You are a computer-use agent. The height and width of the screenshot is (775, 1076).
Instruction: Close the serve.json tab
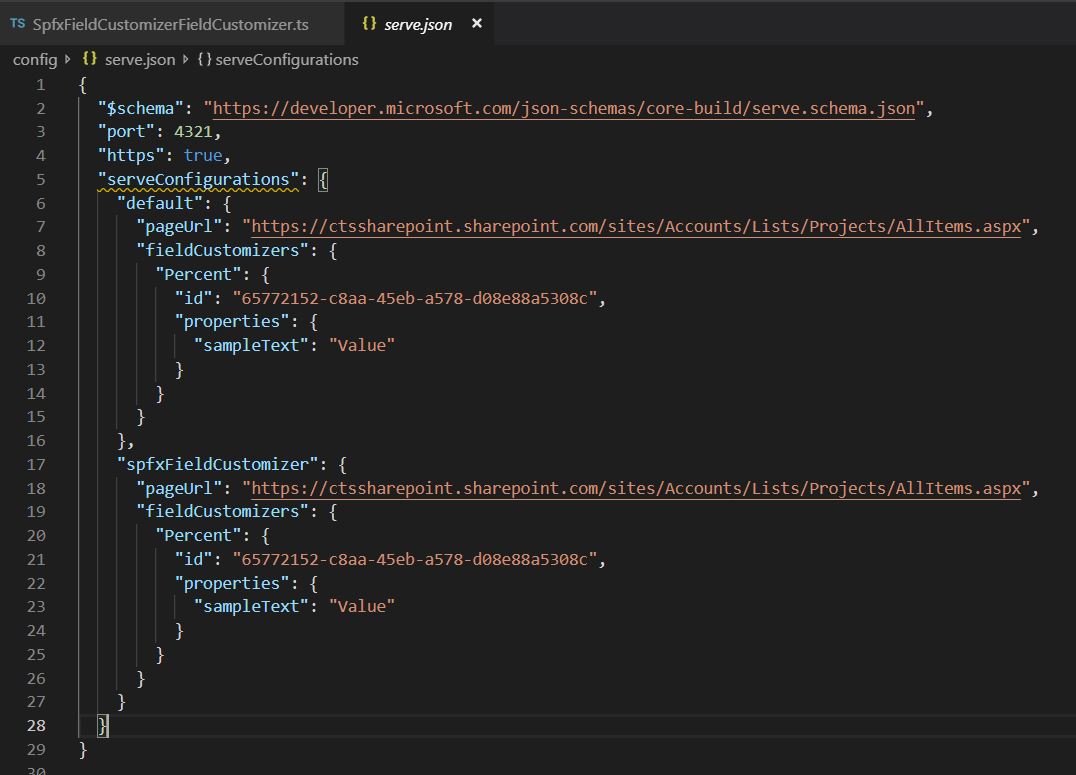pyautogui.click(x=477, y=23)
